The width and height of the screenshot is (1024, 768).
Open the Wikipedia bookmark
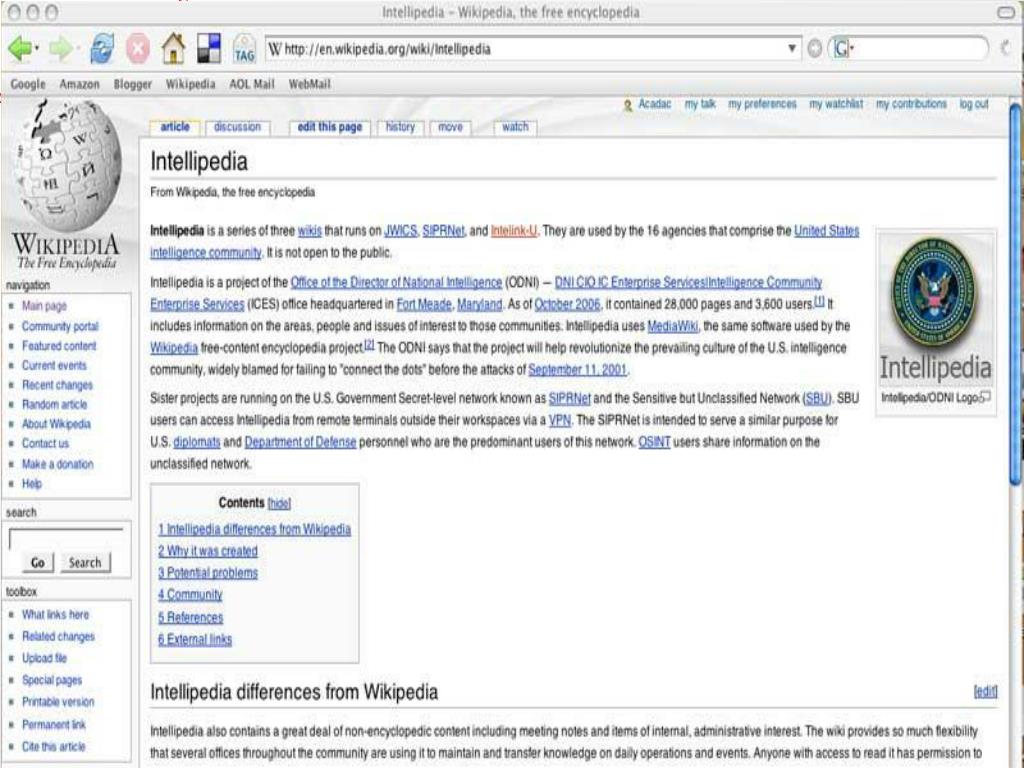point(190,84)
